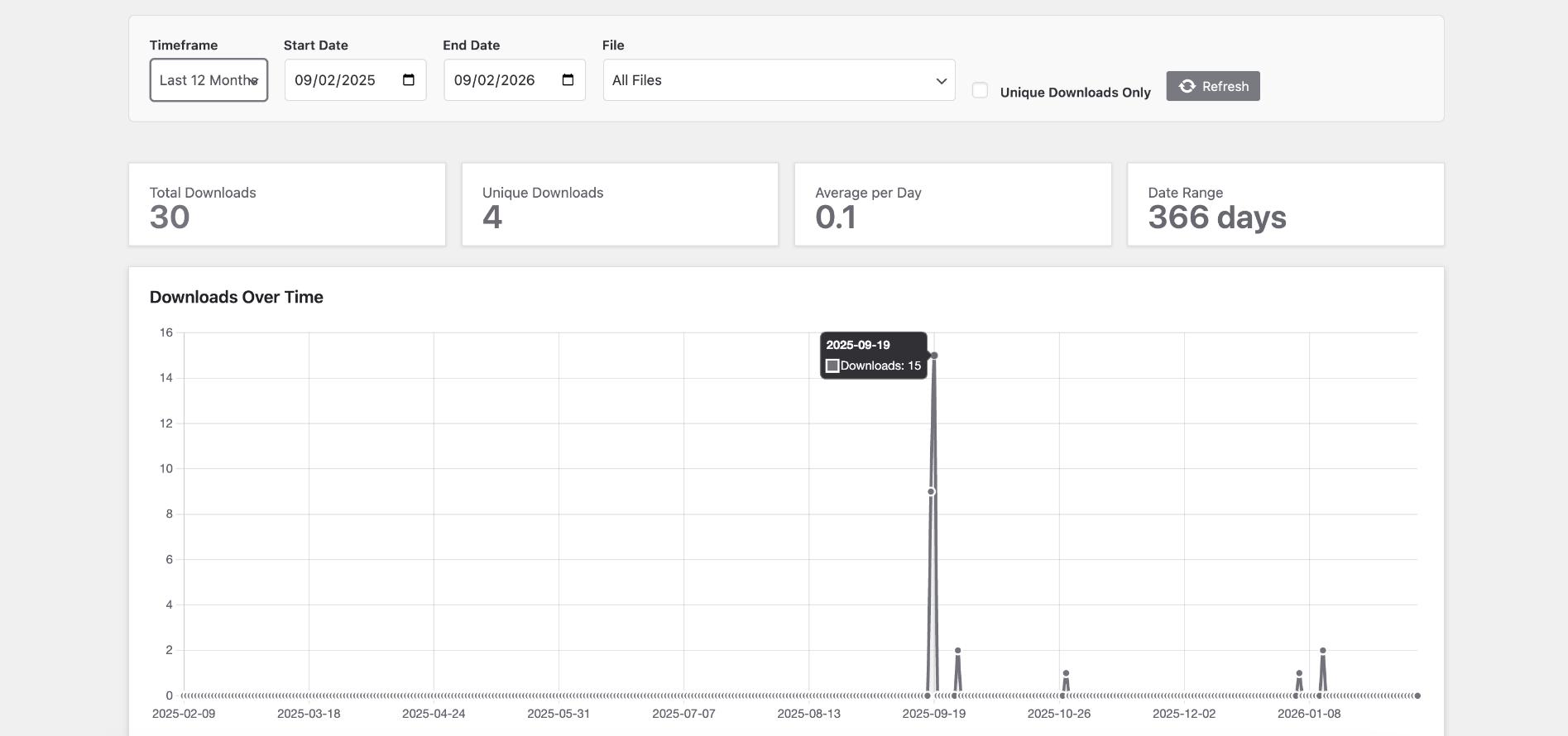Click the 2-download point just after 2026-01-08
Screen dimensions: 1568x736
pyautogui.click(x=1322, y=651)
